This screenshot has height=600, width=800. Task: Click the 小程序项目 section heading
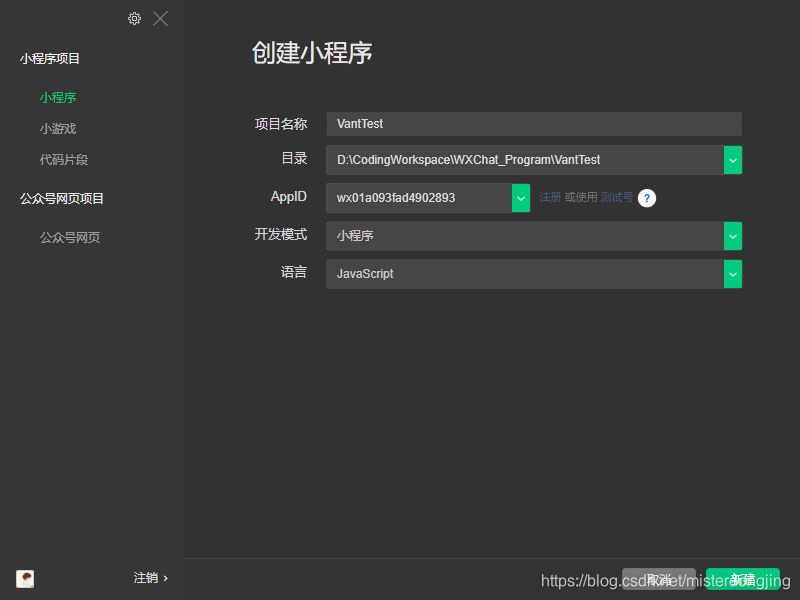click(49, 59)
